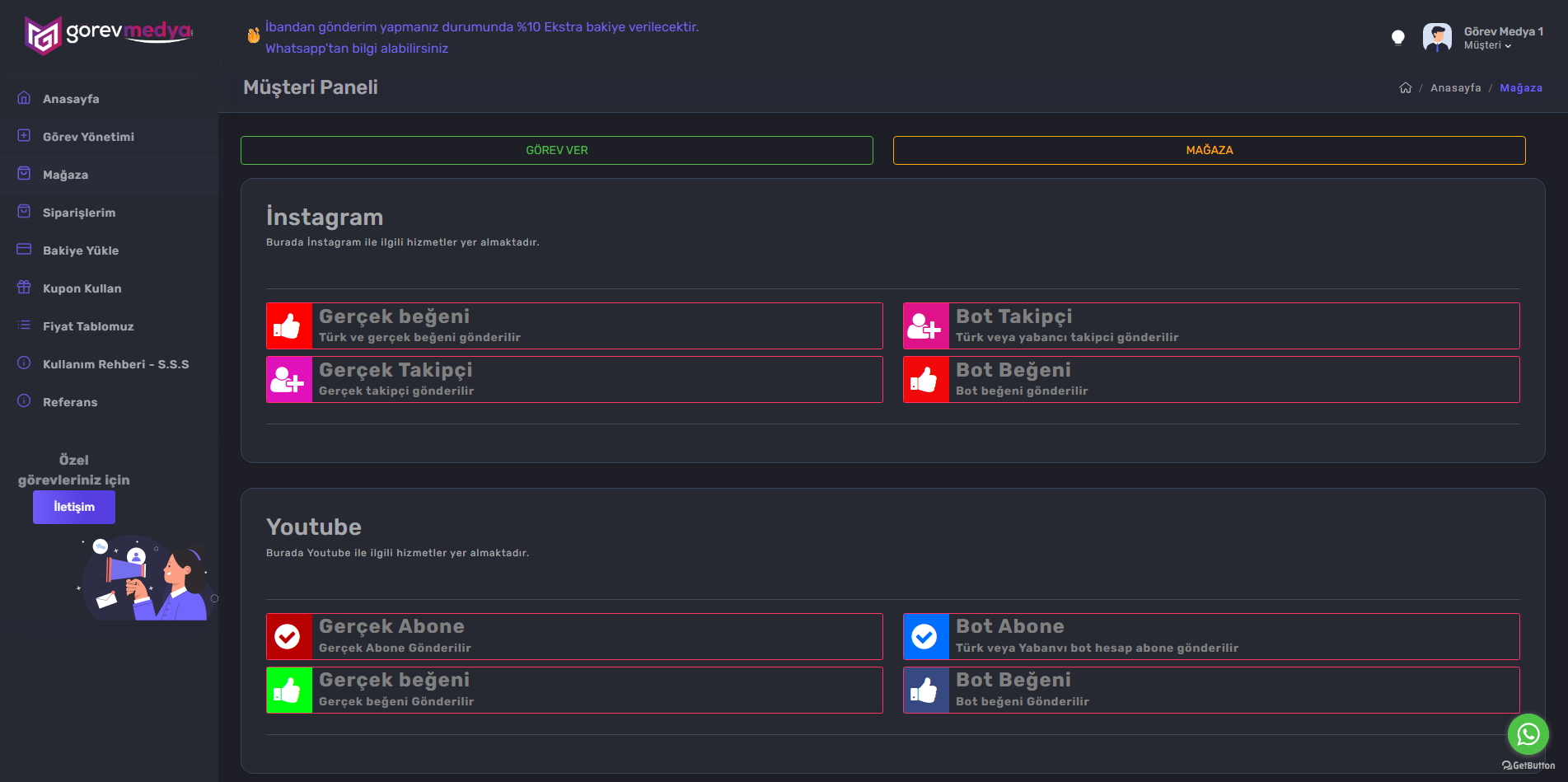Choose Youtube Bot Abone blue check icon
The height and width of the screenshot is (782, 1568).
click(926, 637)
